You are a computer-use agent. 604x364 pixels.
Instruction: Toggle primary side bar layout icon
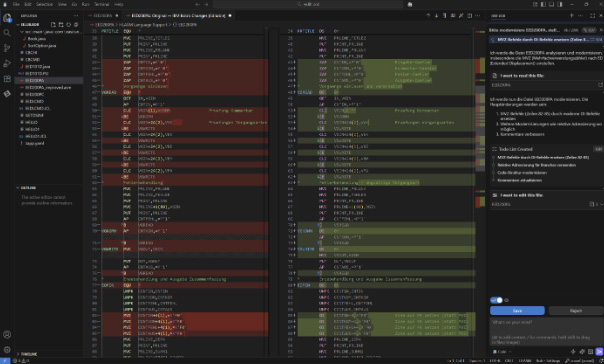tap(543, 4)
